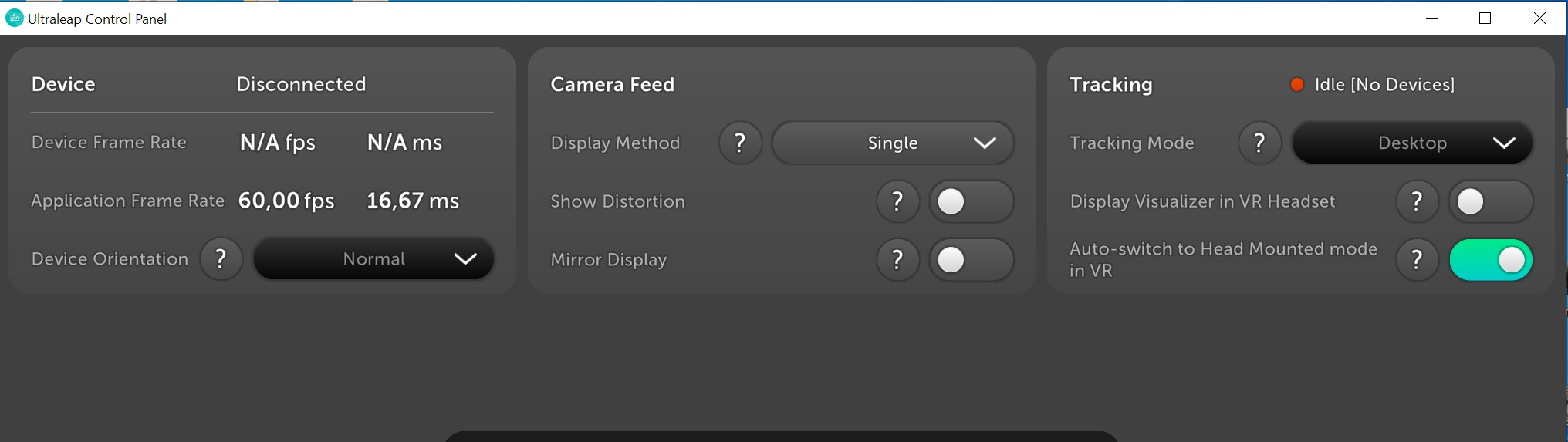Show help for Display Visualizer in VR Headset
This screenshot has height=442, width=1568.
tap(1417, 201)
